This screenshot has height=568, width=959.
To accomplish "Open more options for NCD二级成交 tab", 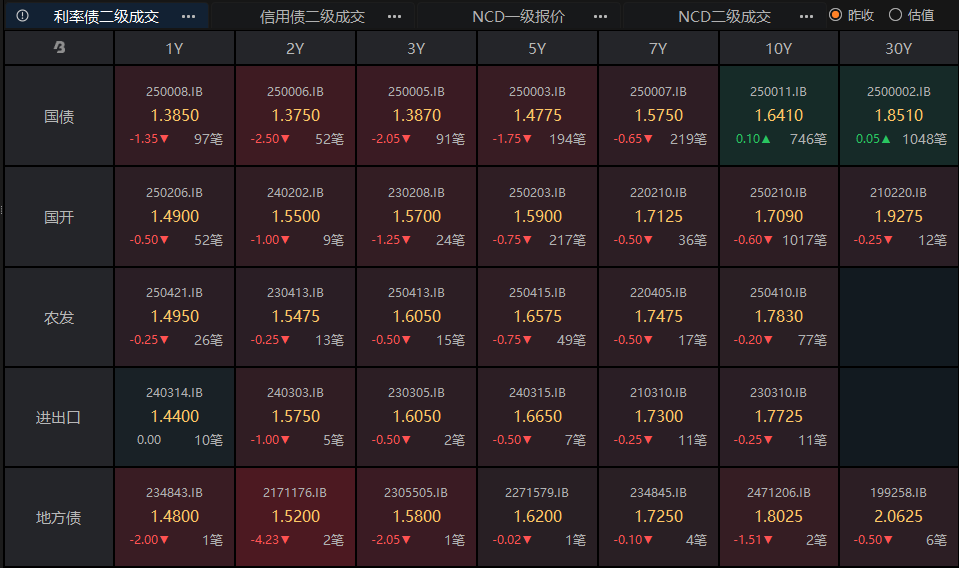I will coord(806,17).
